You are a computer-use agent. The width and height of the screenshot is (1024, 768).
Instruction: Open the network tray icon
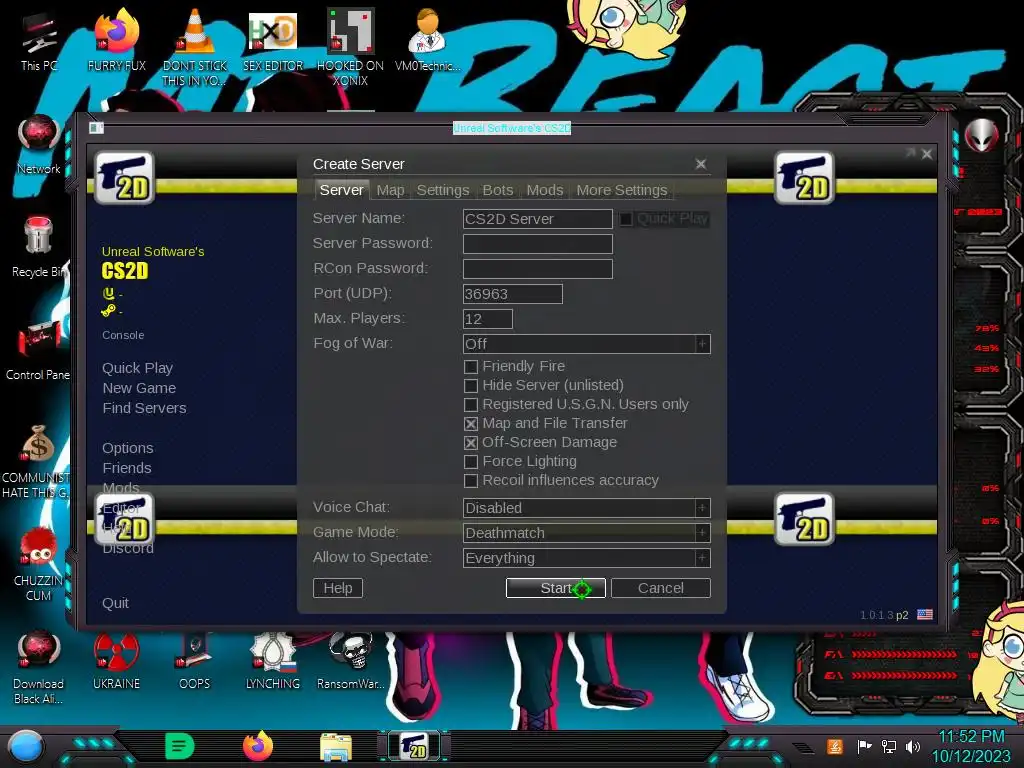889,746
